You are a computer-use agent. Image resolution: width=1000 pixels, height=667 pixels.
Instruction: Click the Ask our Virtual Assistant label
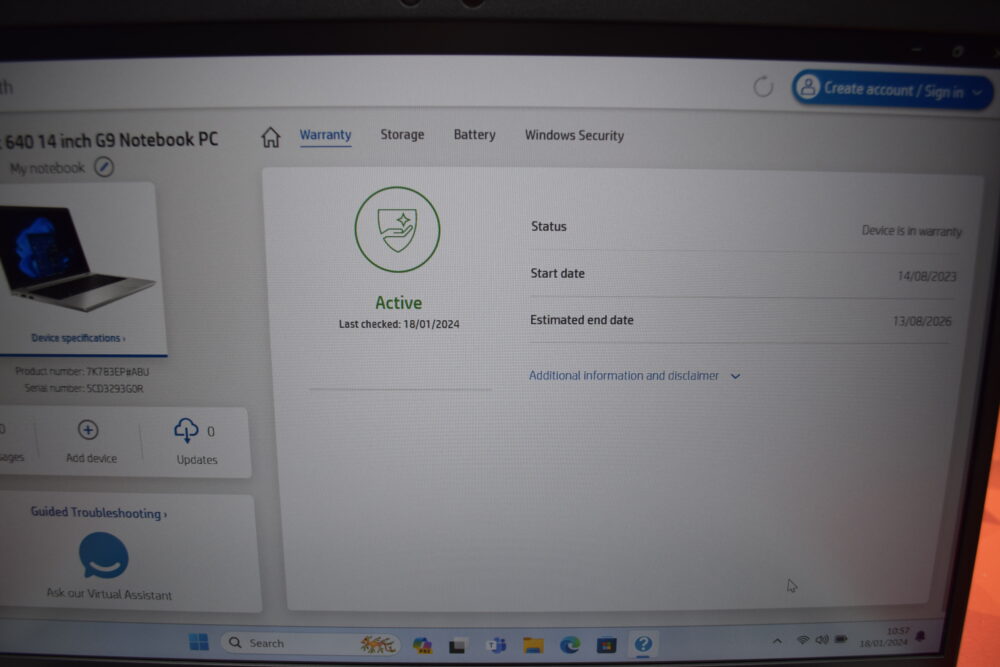point(109,594)
